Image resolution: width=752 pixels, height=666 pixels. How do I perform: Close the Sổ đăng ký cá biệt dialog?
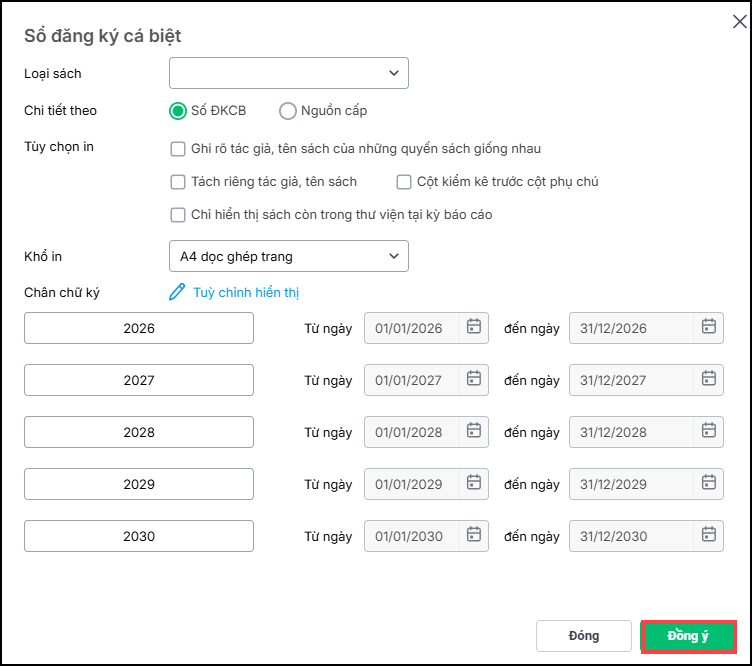tap(739, 22)
